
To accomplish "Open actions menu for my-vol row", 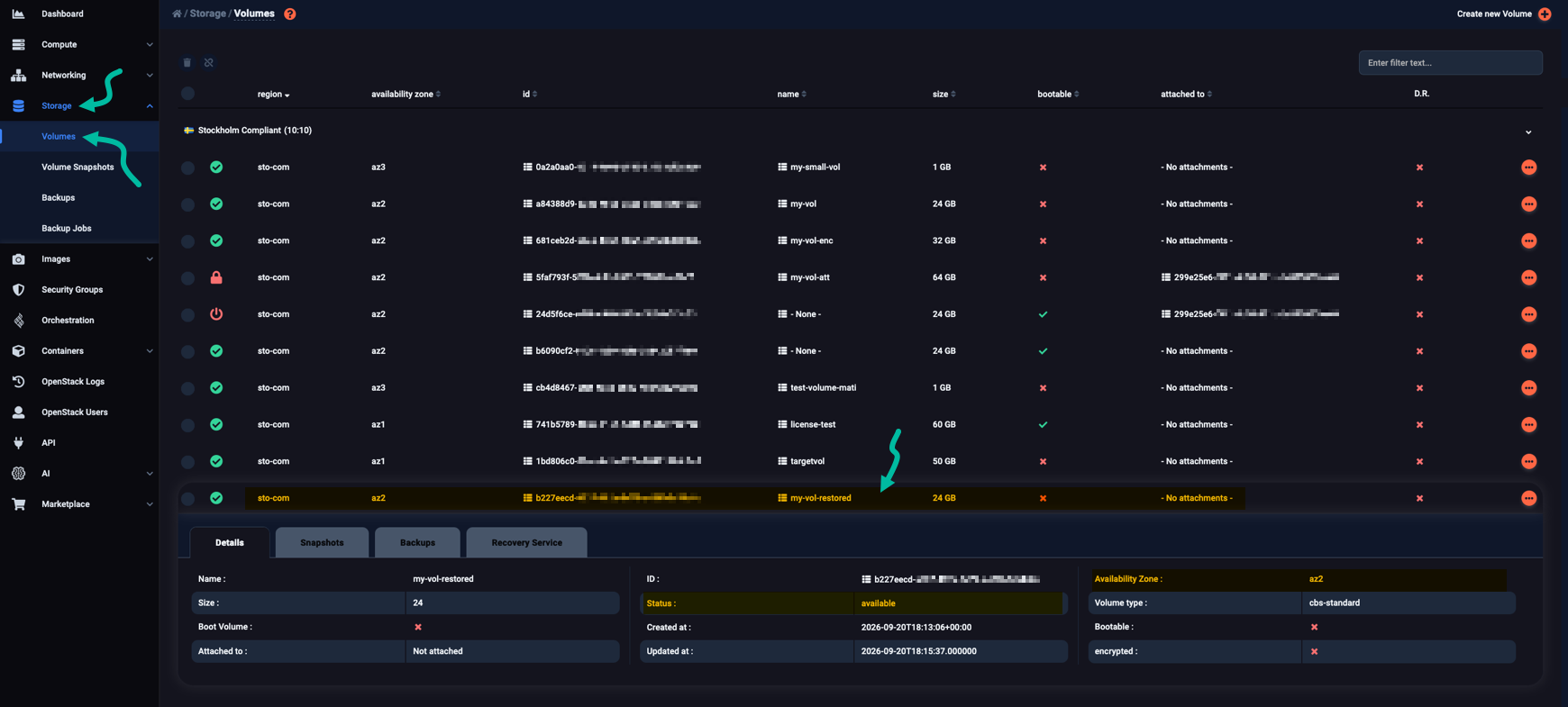I will coord(1528,204).
